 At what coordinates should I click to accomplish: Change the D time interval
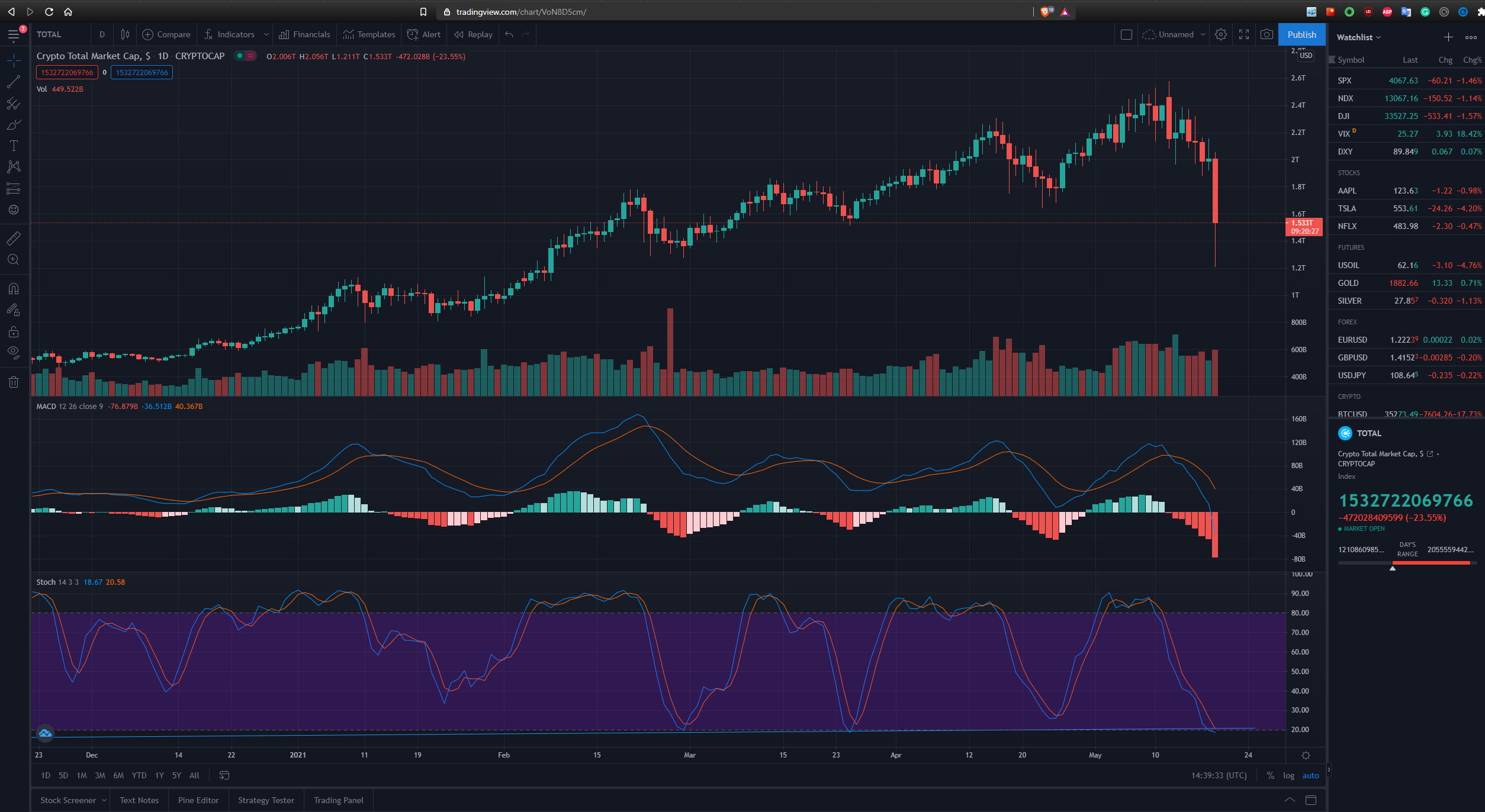tap(102, 34)
